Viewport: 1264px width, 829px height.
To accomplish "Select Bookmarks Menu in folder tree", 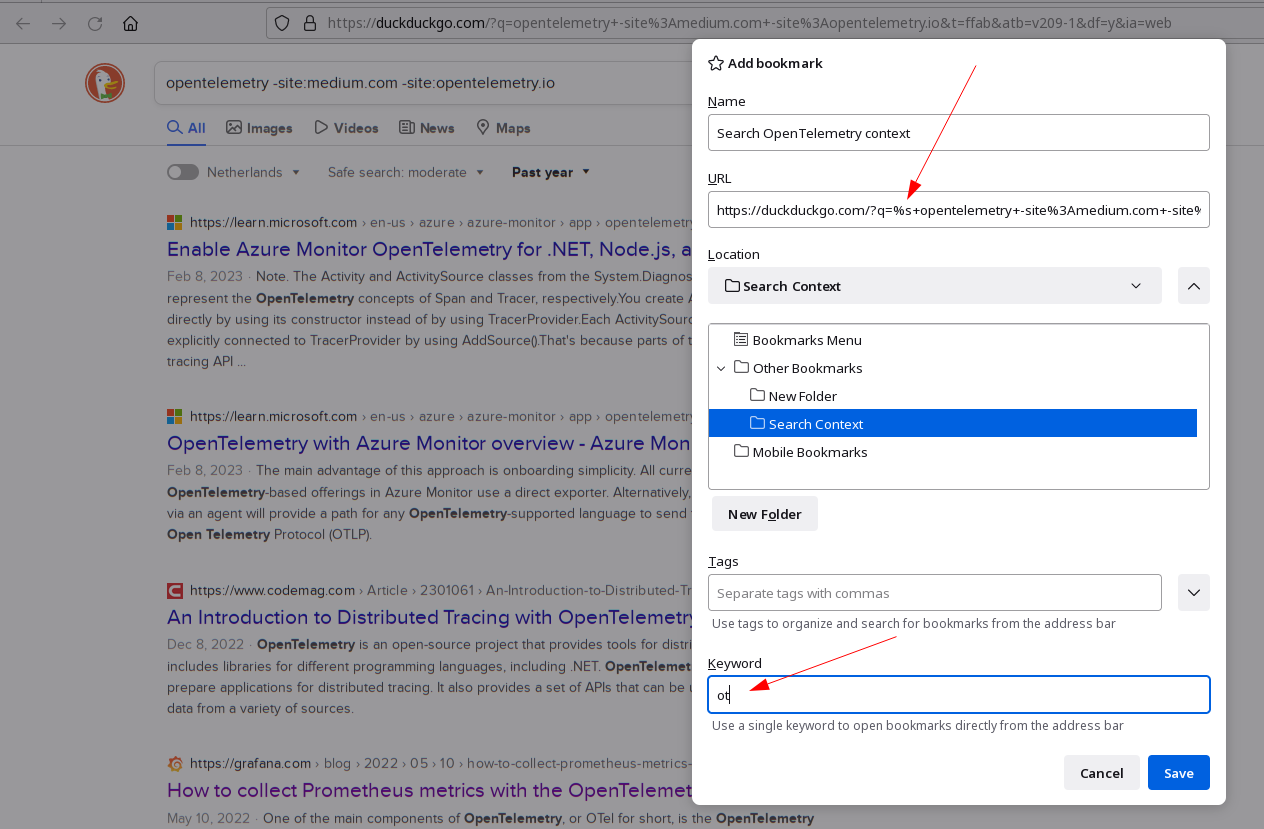I will tap(953, 340).
